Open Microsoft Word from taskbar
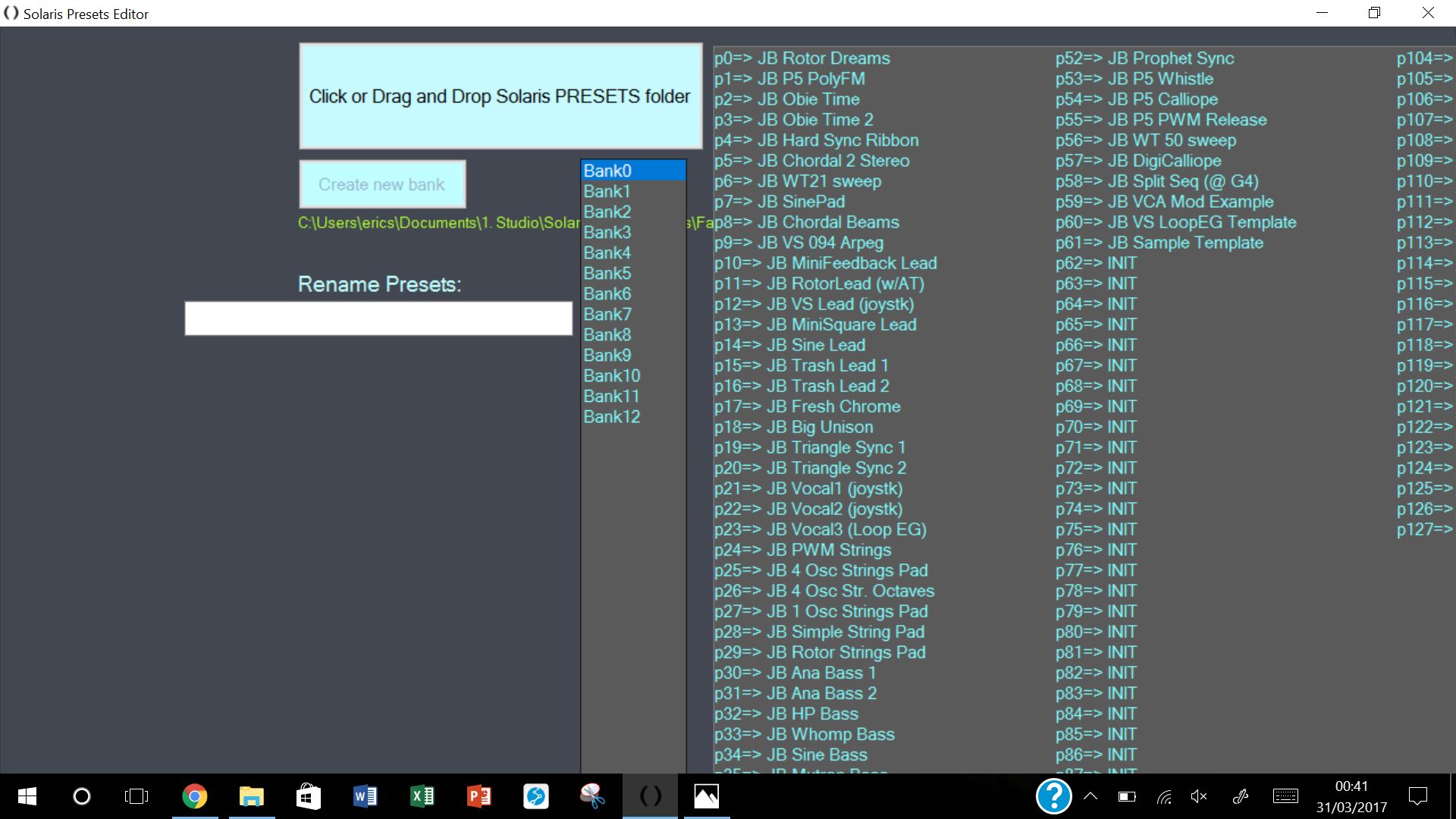 coord(366,796)
